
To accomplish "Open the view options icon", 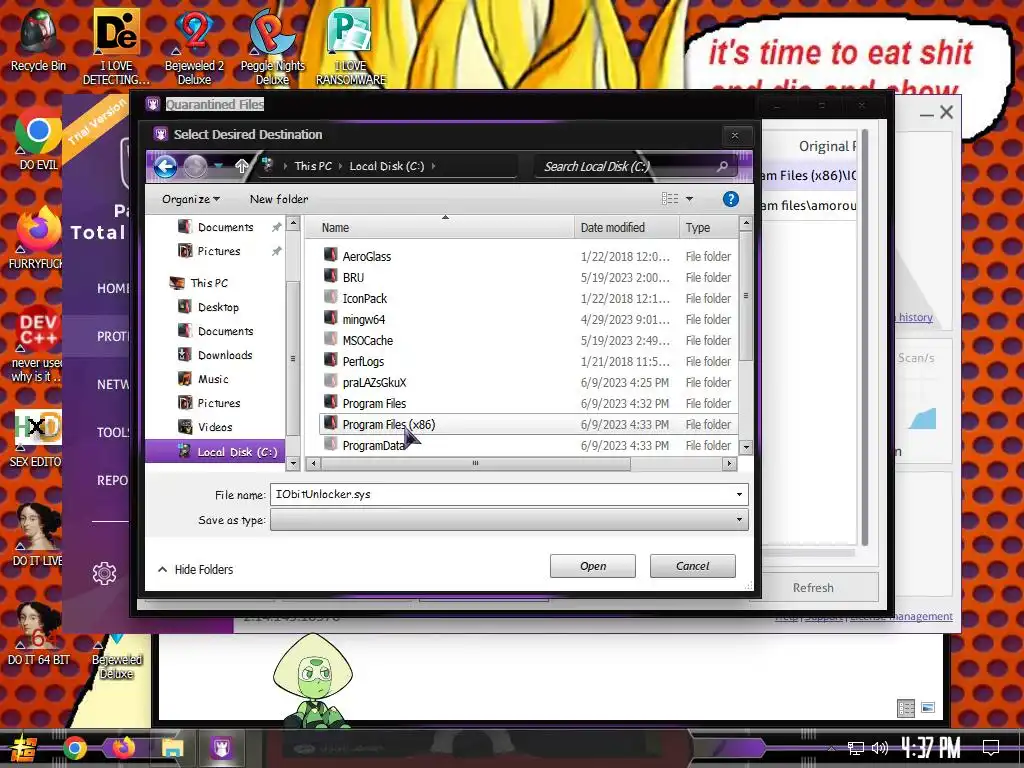I will (669, 199).
